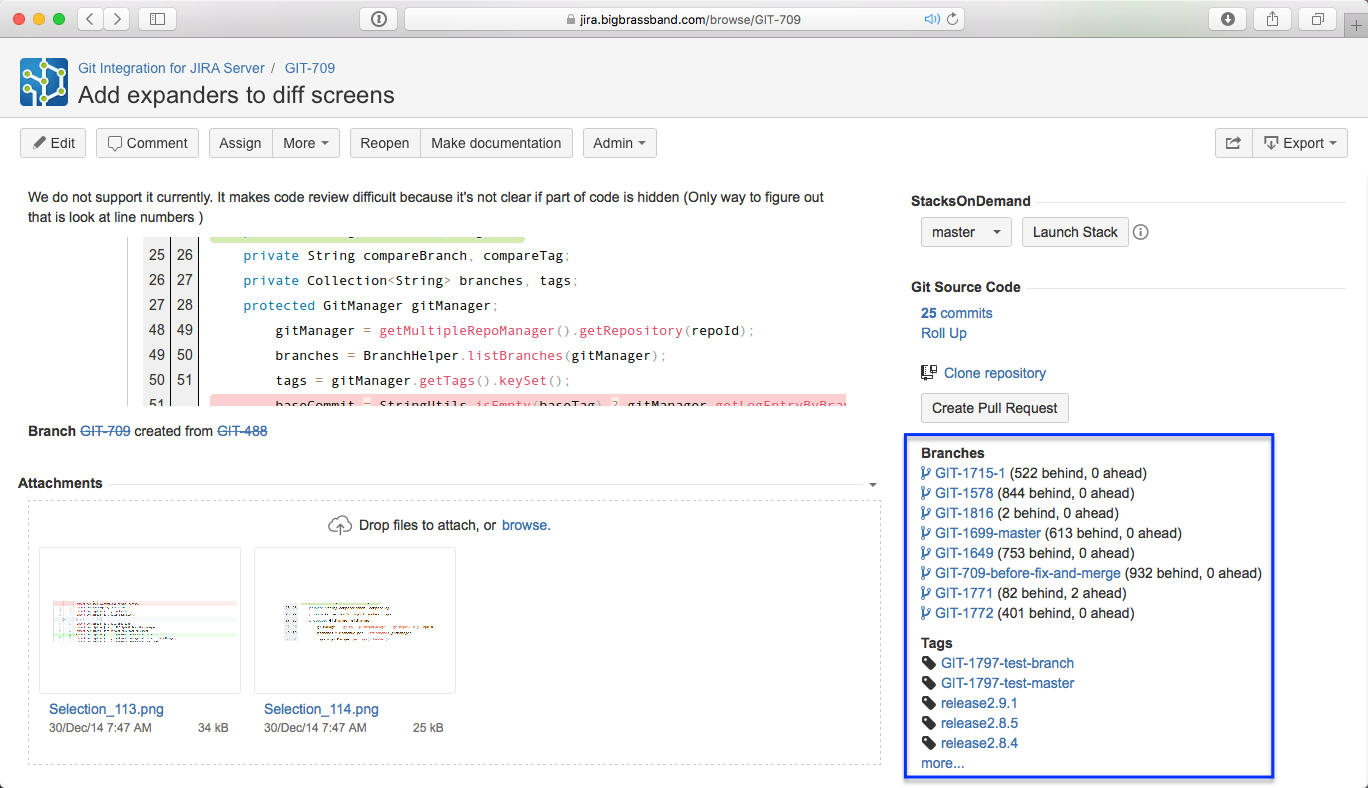The width and height of the screenshot is (1368, 788).
Task: Click the Create Pull Request button
Action: click(x=994, y=408)
